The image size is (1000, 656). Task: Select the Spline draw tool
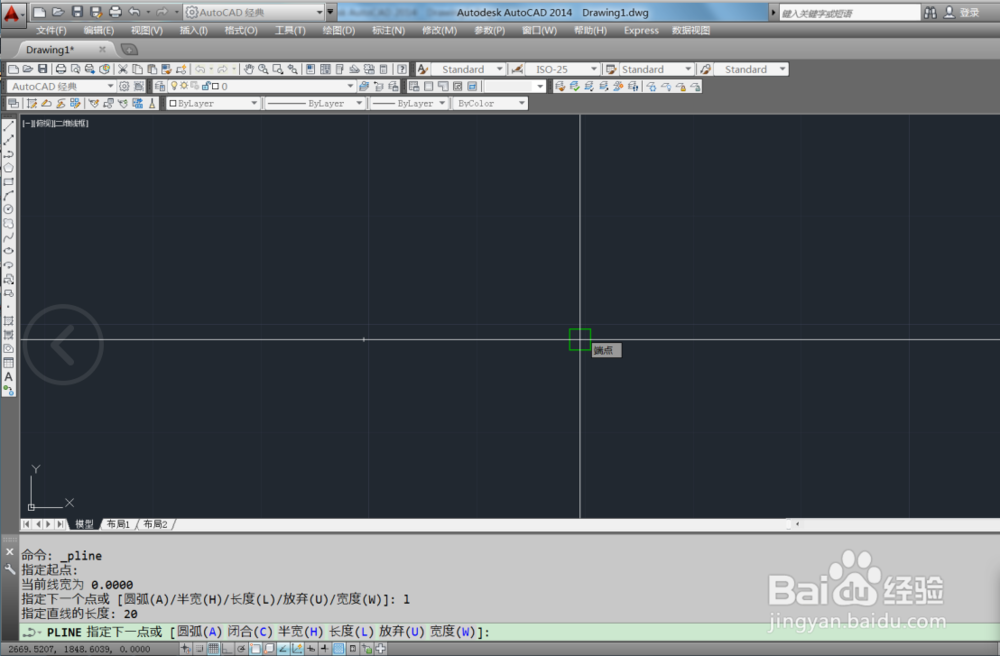click(x=8, y=237)
